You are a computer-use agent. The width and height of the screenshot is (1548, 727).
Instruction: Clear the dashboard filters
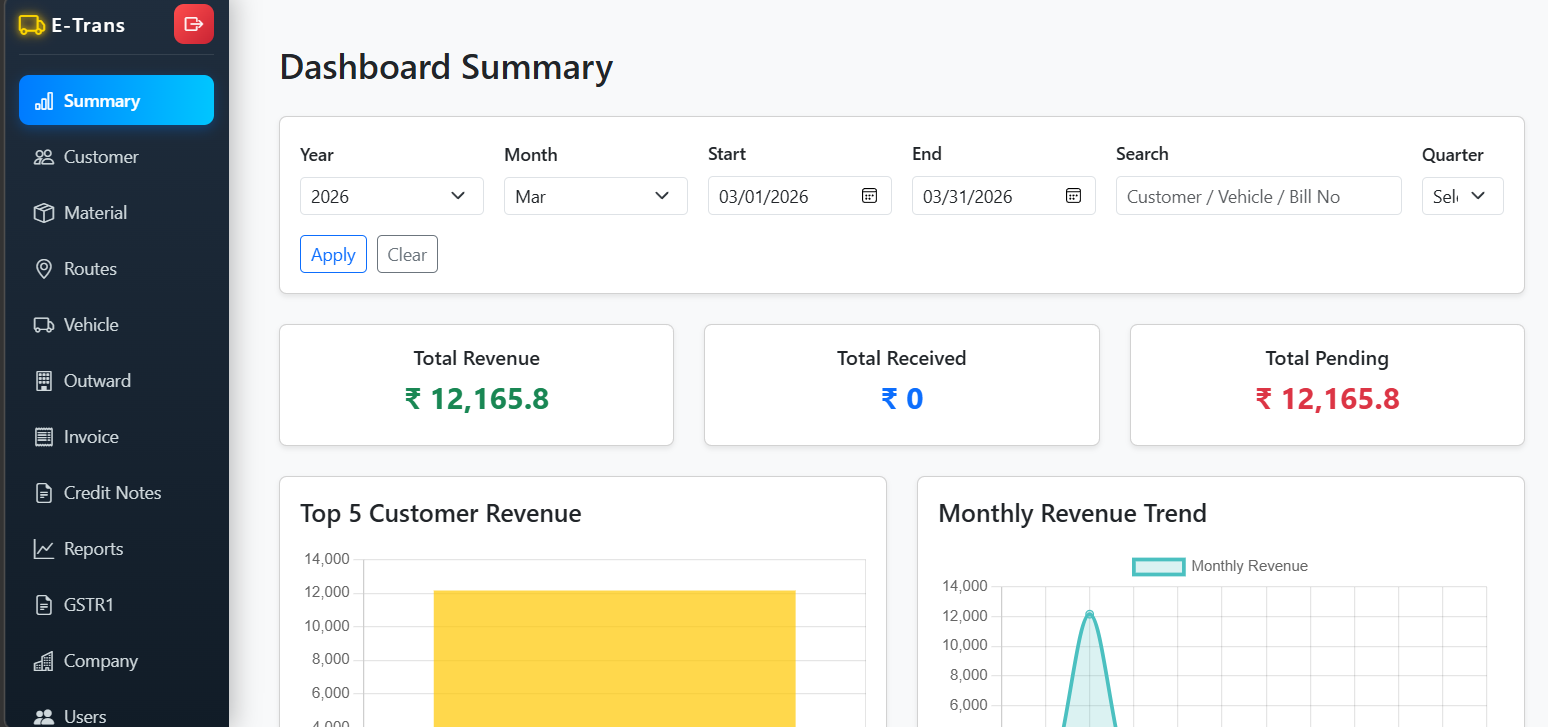pyautogui.click(x=407, y=254)
